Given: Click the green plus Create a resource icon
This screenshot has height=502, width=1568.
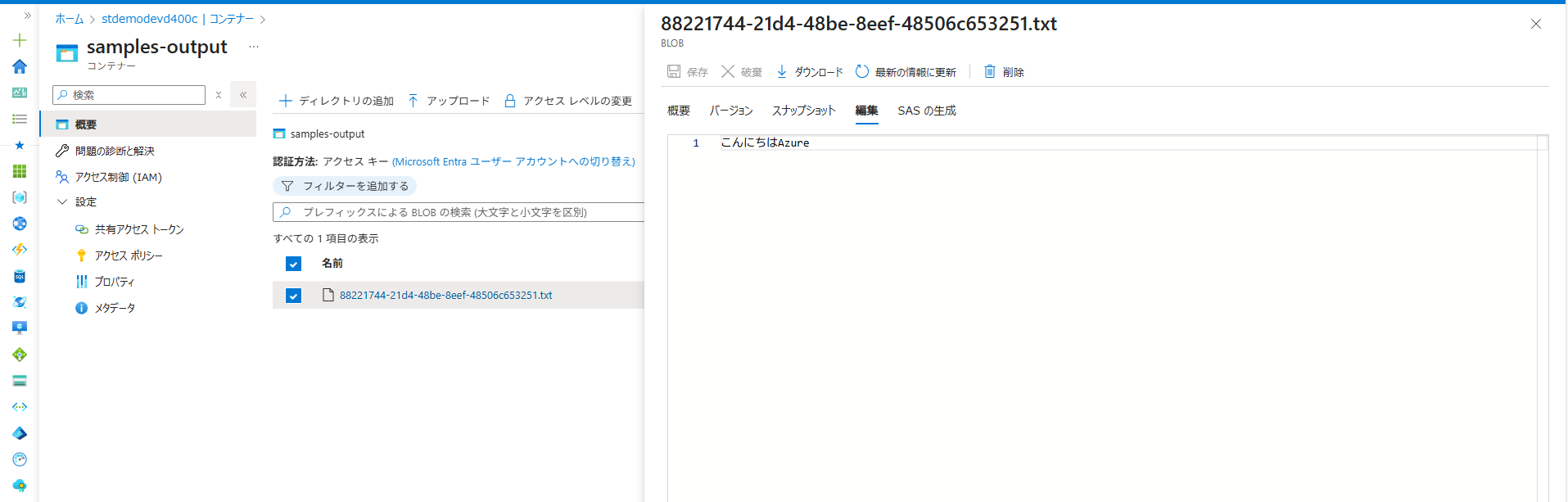Looking at the screenshot, I should [20, 40].
